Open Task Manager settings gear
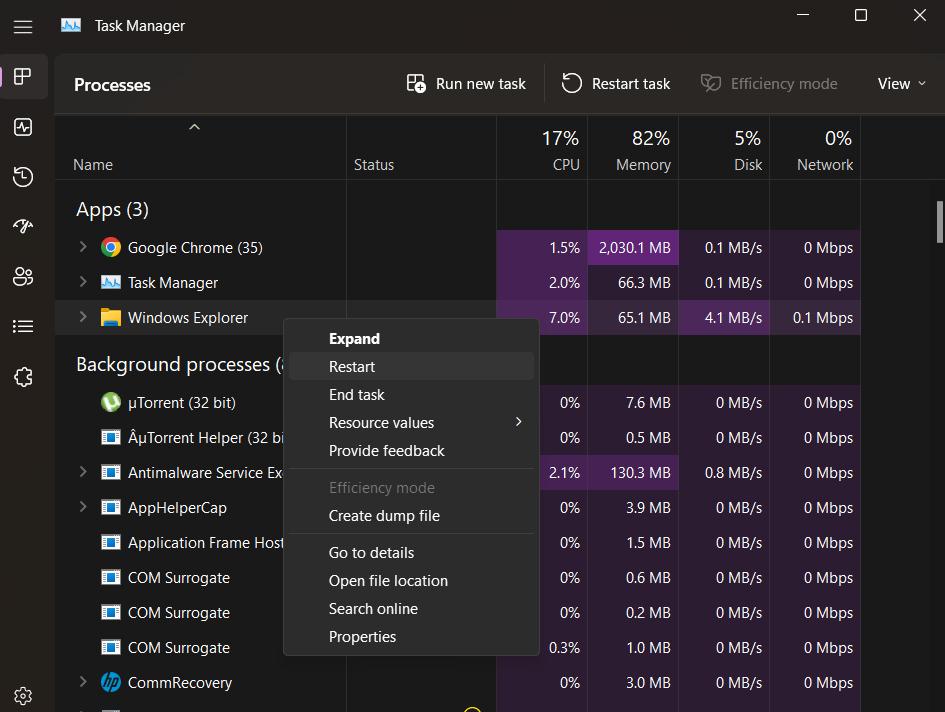945x712 pixels. pos(23,695)
